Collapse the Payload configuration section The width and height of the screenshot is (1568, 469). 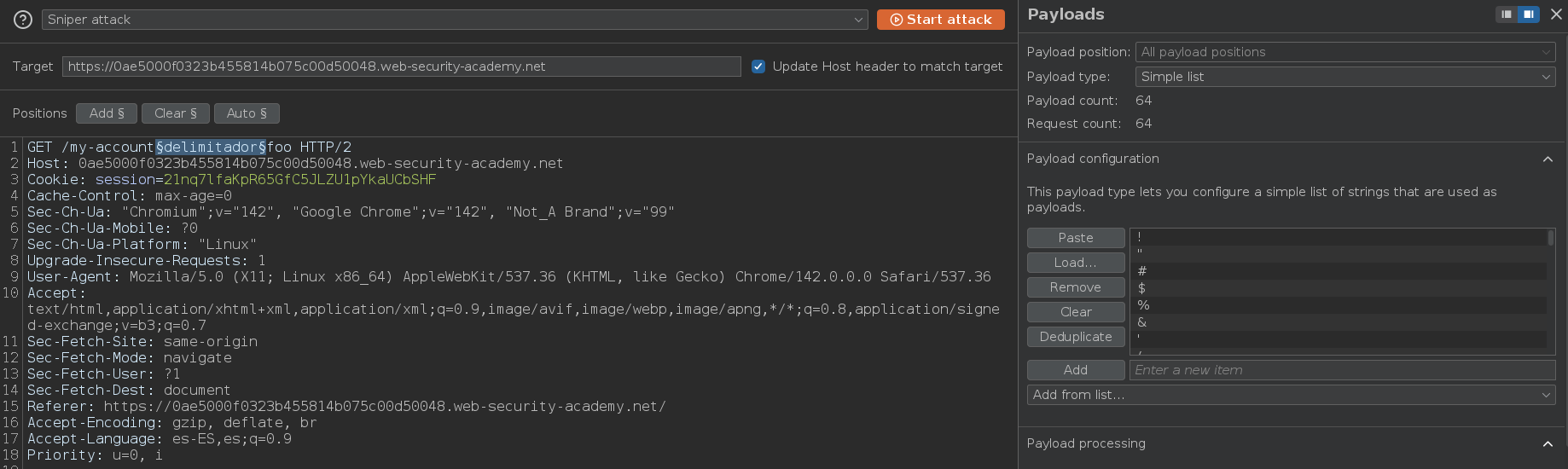pyautogui.click(x=1548, y=159)
